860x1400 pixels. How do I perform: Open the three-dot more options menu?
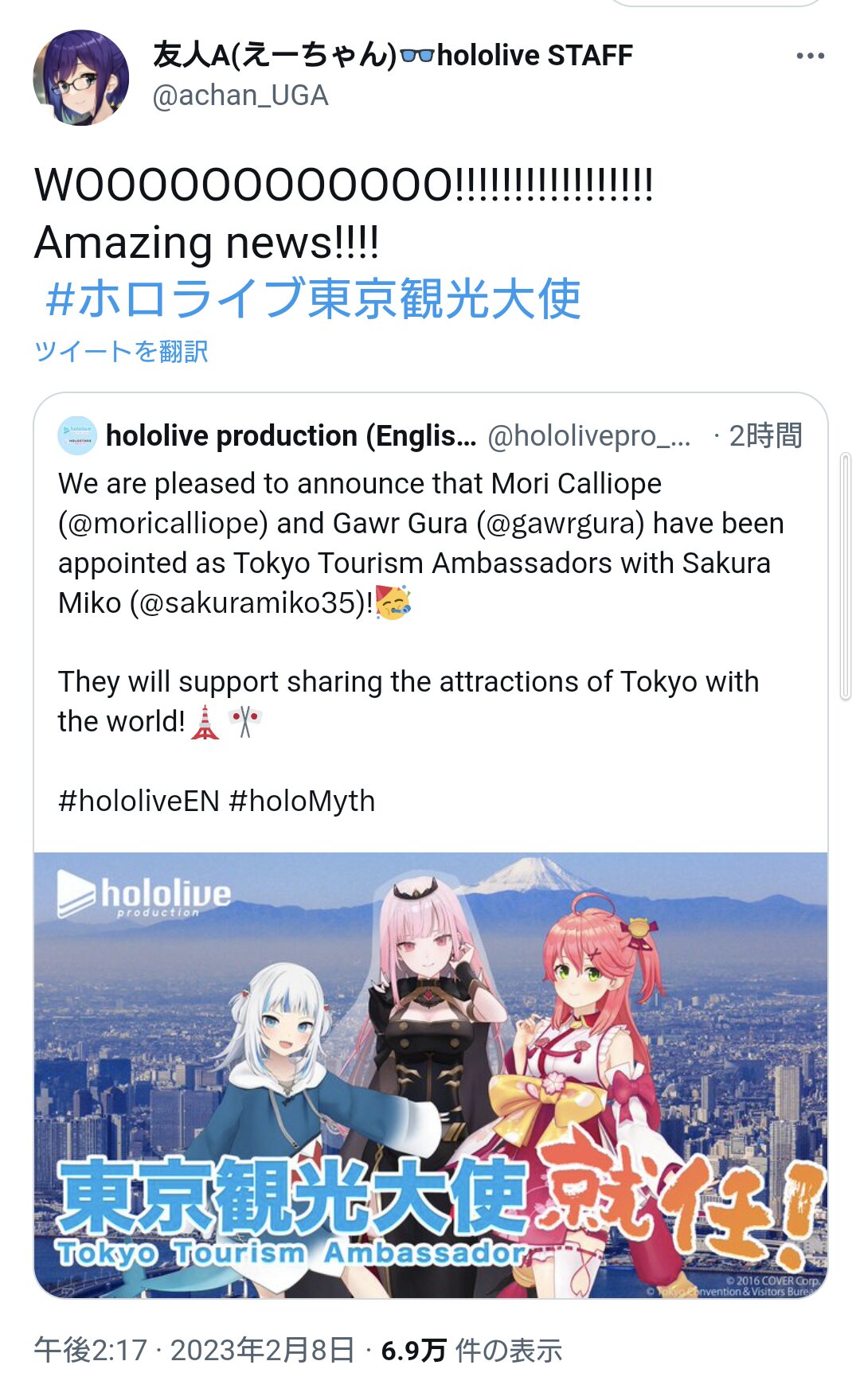[x=810, y=56]
